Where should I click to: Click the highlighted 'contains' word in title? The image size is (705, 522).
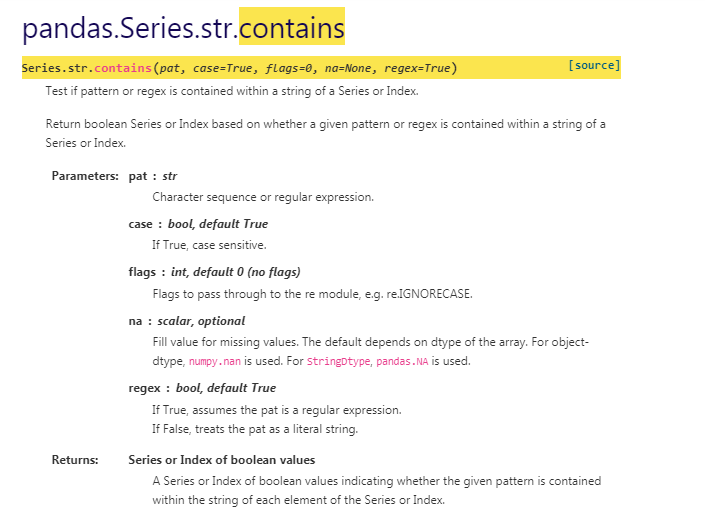tap(292, 27)
